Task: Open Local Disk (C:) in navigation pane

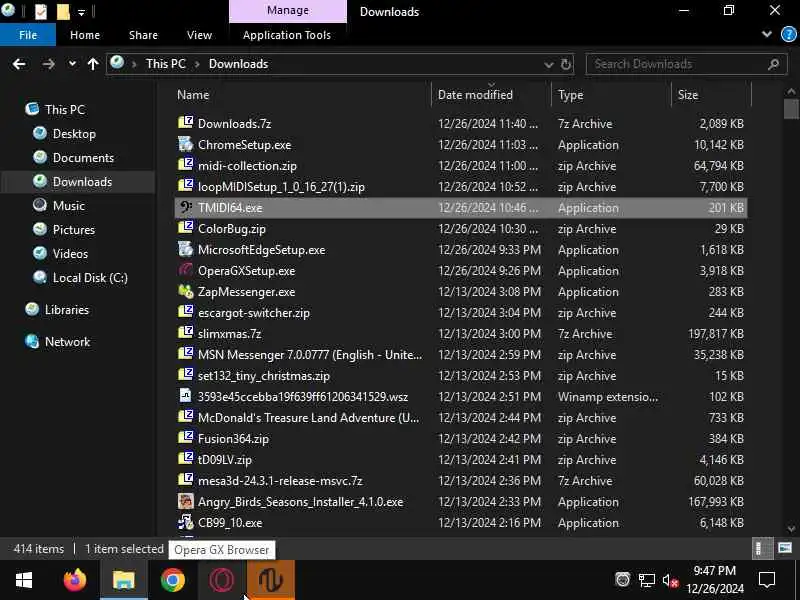Action: point(90,278)
